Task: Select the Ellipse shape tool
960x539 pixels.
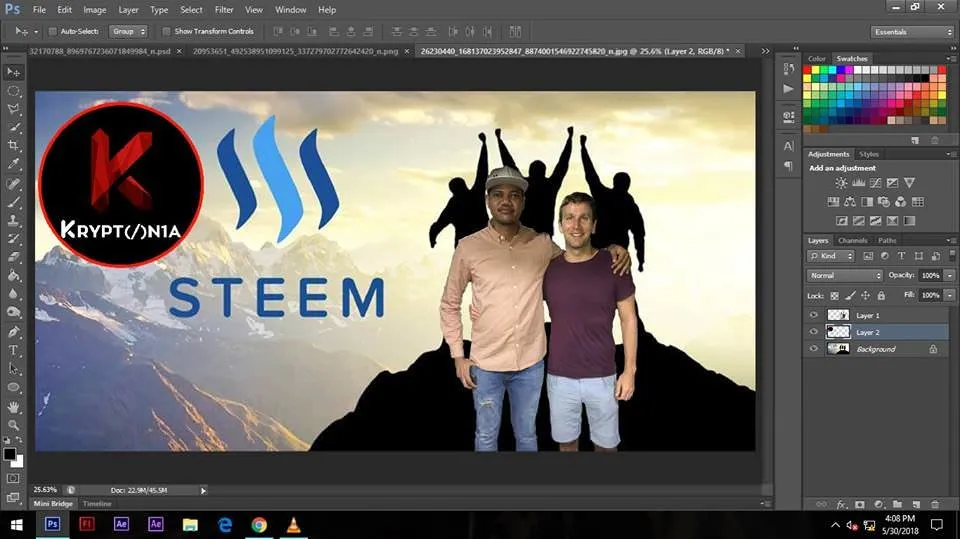Action: pos(13,388)
